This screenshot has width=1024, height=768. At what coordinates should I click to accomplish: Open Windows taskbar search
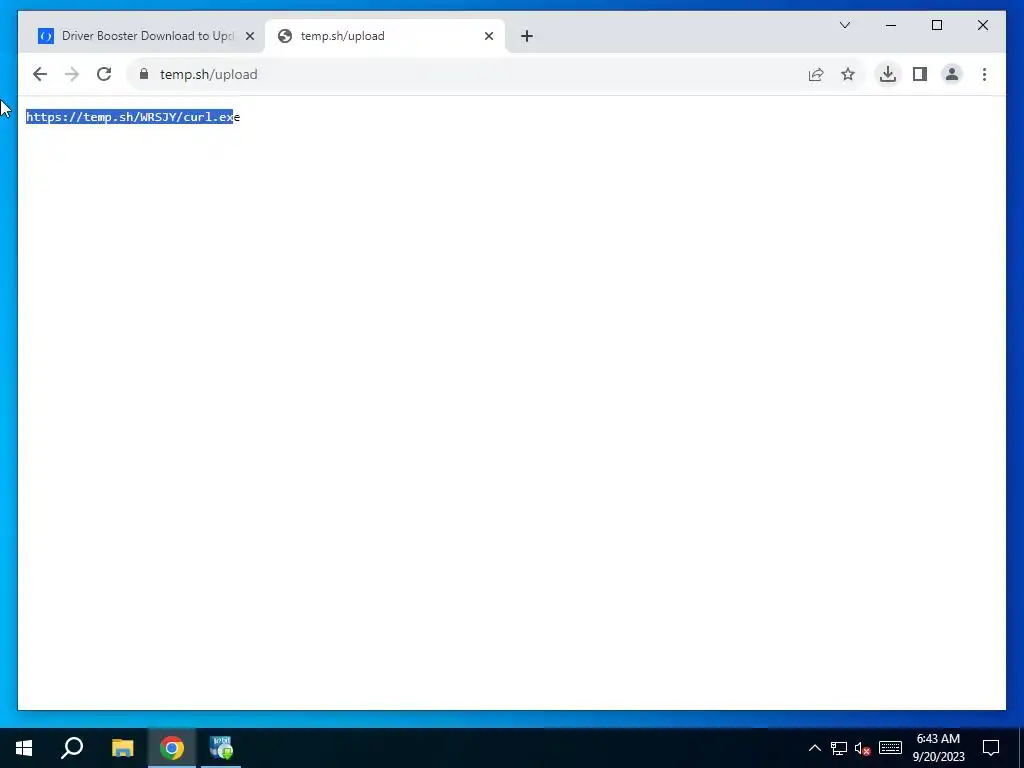pos(72,748)
